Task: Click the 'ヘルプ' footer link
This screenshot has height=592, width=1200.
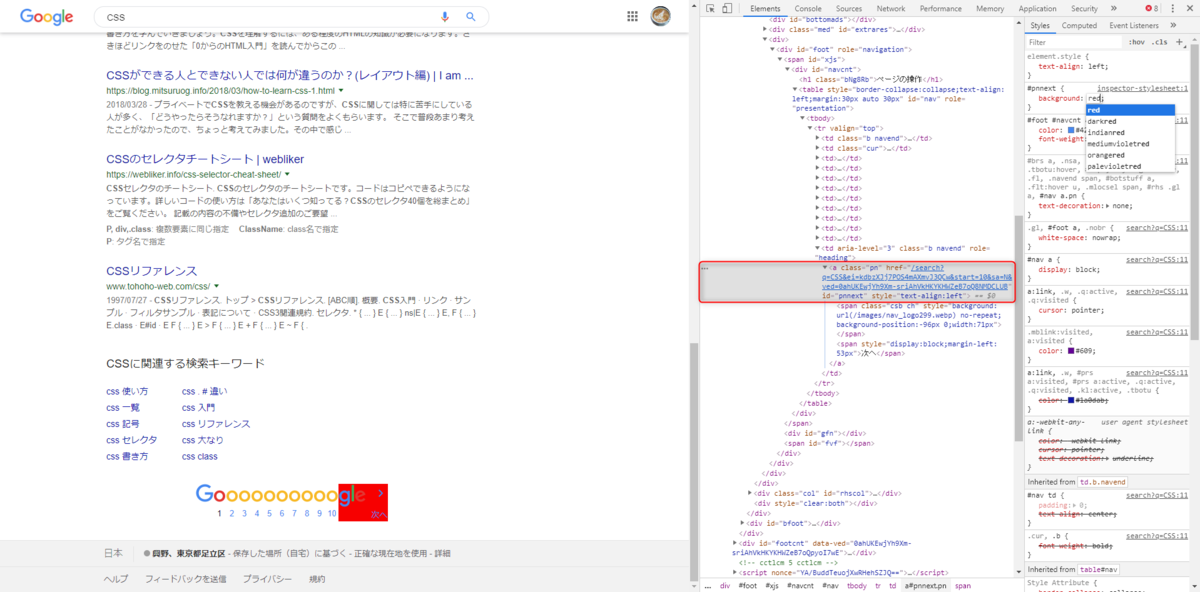Action: tap(116, 579)
